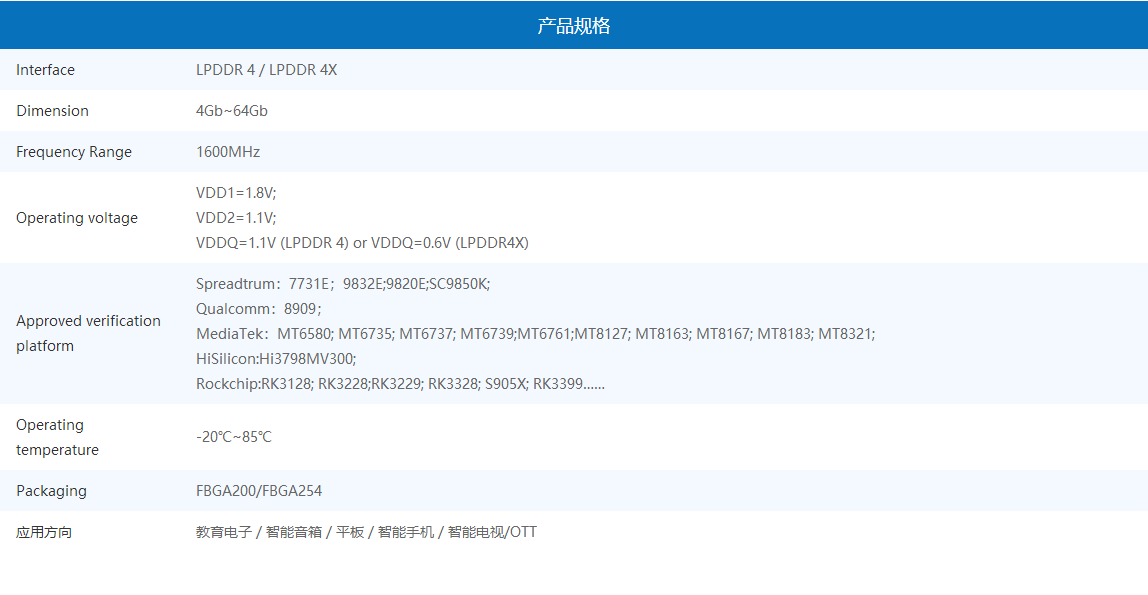Image resolution: width=1148 pixels, height=595 pixels.
Task: Click the VDD1=1.8V; line
Action: (236, 193)
